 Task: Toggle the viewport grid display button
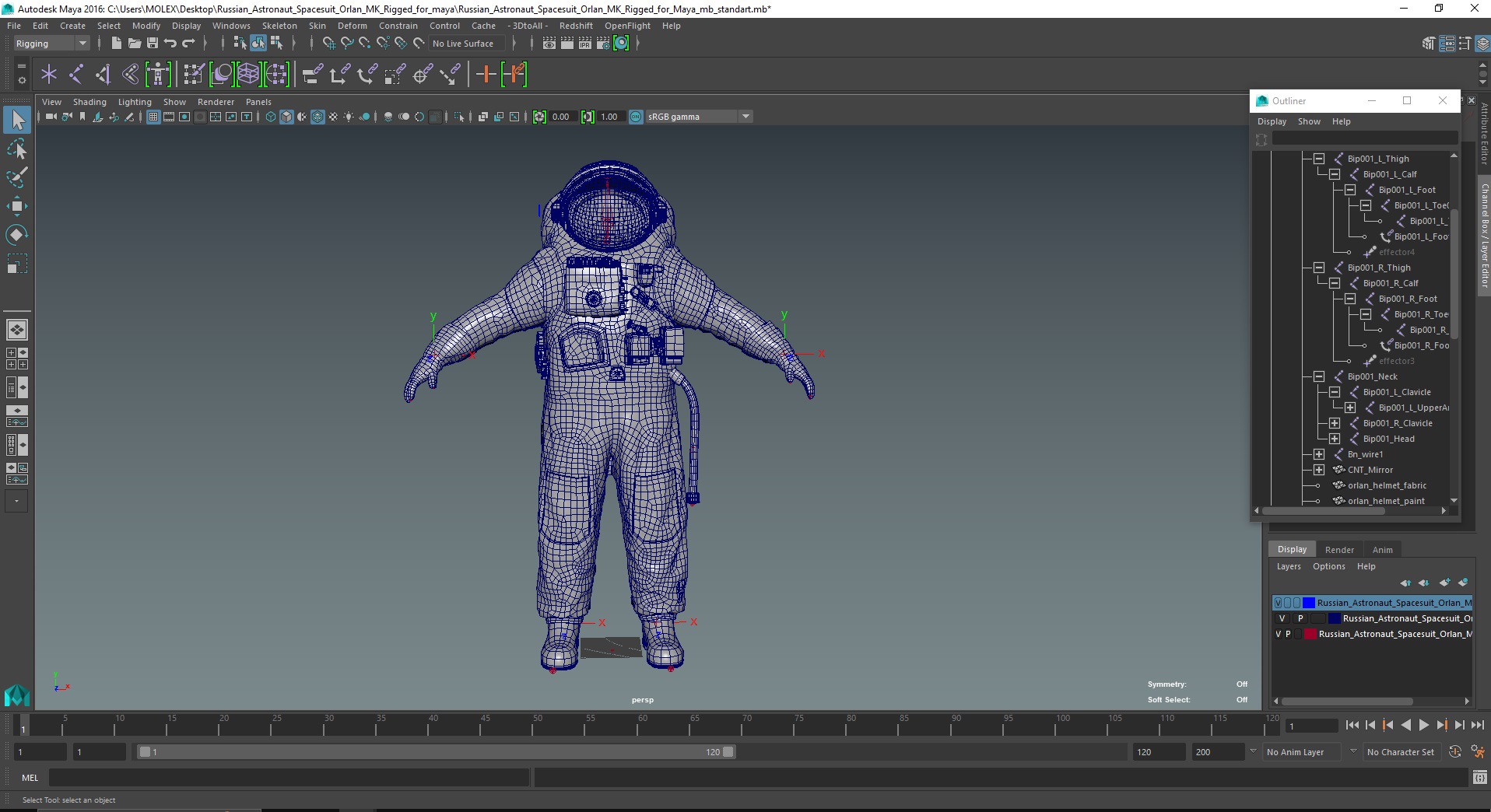click(x=153, y=117)
